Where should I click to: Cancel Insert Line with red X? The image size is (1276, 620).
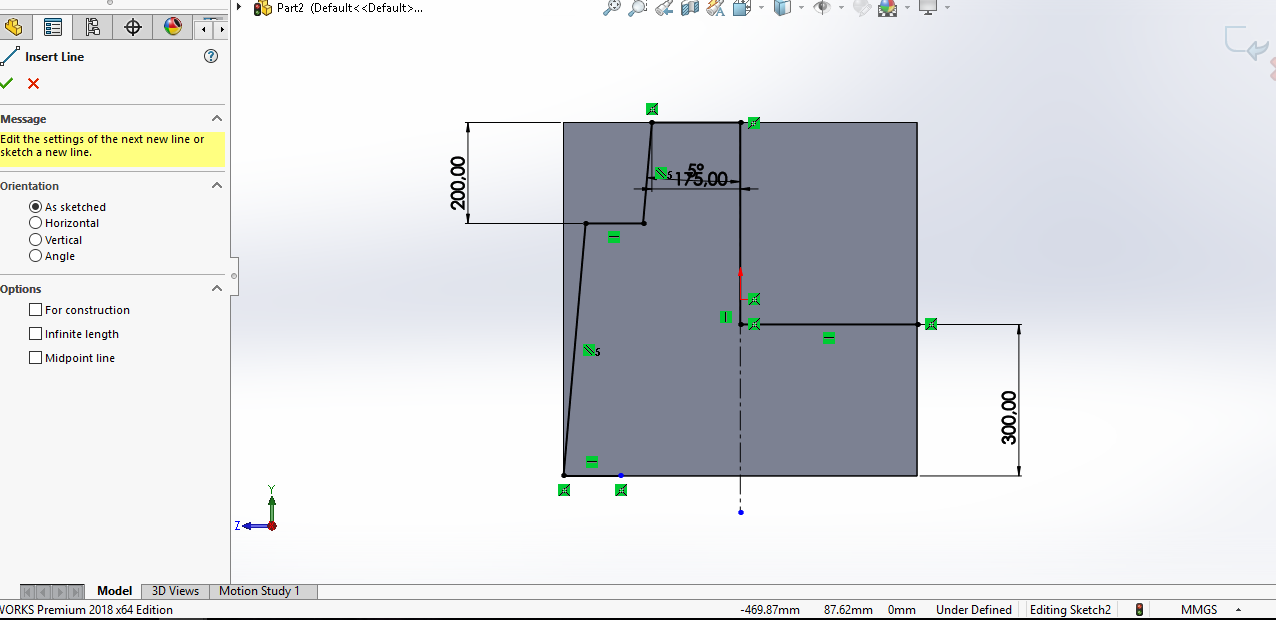pos(34,83)
